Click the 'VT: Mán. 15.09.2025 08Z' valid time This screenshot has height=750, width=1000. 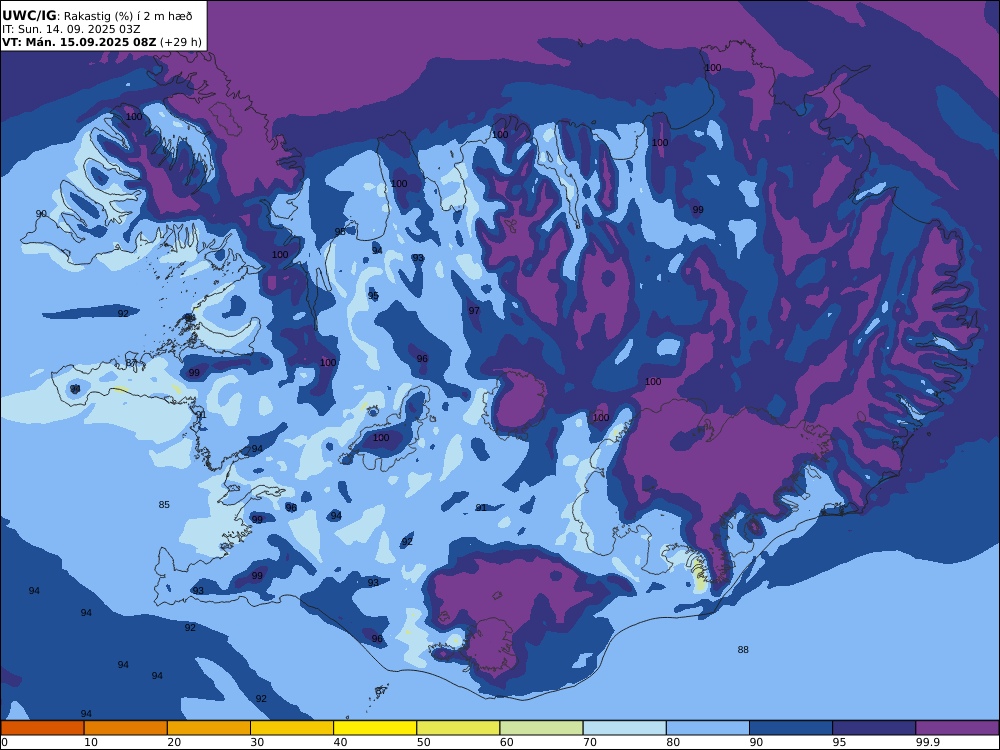[79, 42]
